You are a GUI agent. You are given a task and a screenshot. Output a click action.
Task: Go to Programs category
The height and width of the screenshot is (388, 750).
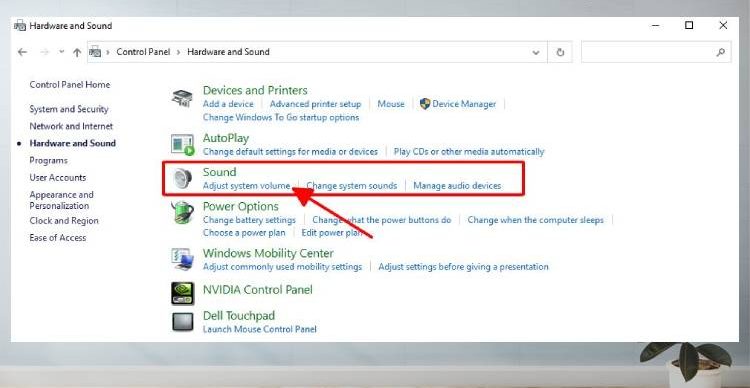click(48, 160)
